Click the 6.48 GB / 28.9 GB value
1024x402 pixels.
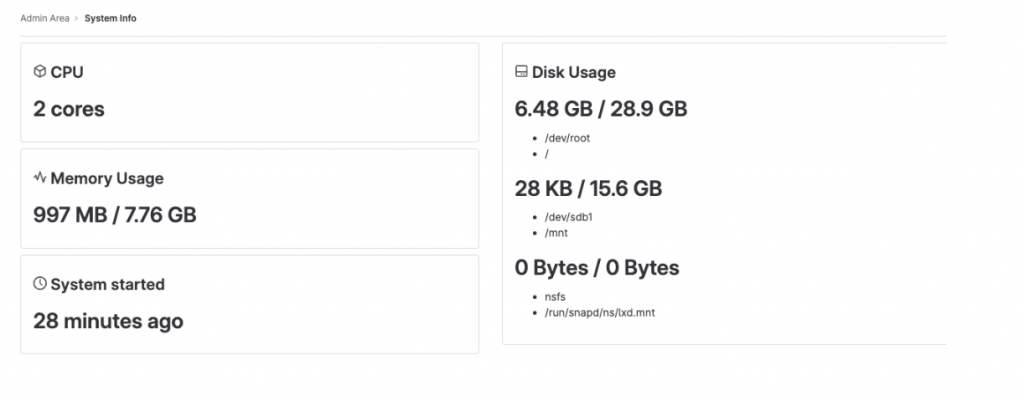(601, 108)
